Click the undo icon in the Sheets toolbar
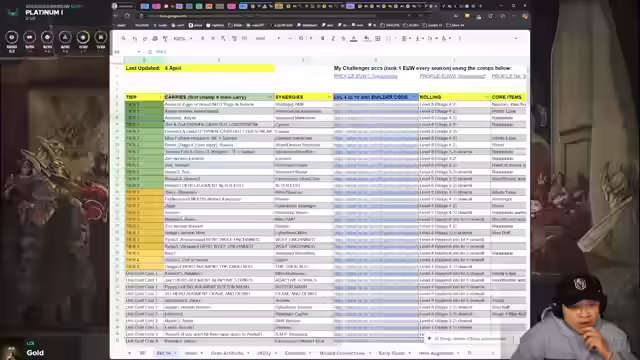 click(135, 38)
